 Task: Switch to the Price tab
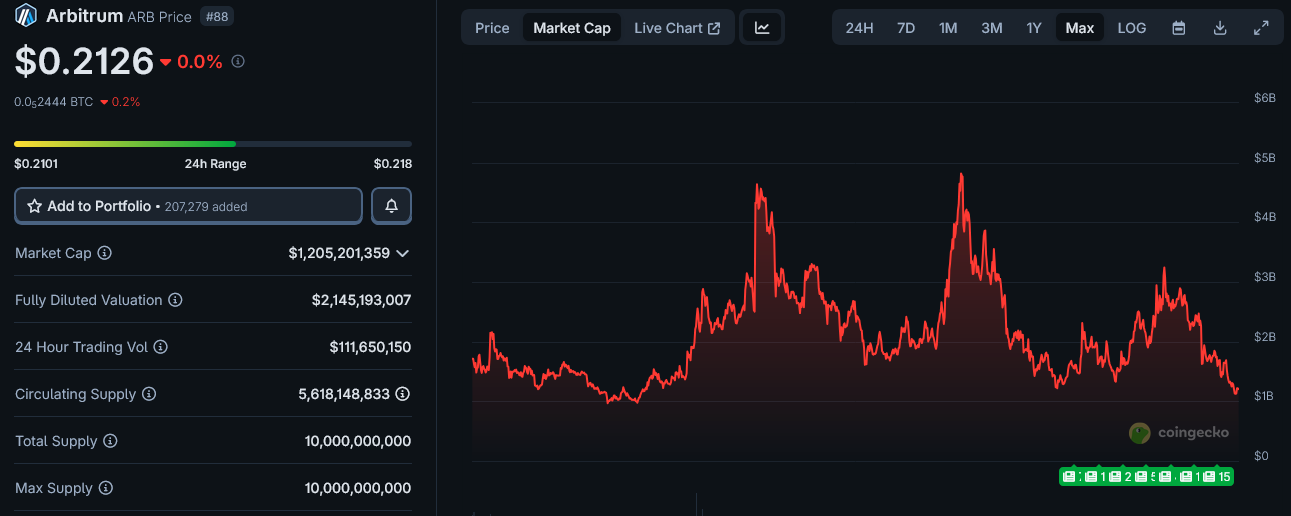[492, 28]
